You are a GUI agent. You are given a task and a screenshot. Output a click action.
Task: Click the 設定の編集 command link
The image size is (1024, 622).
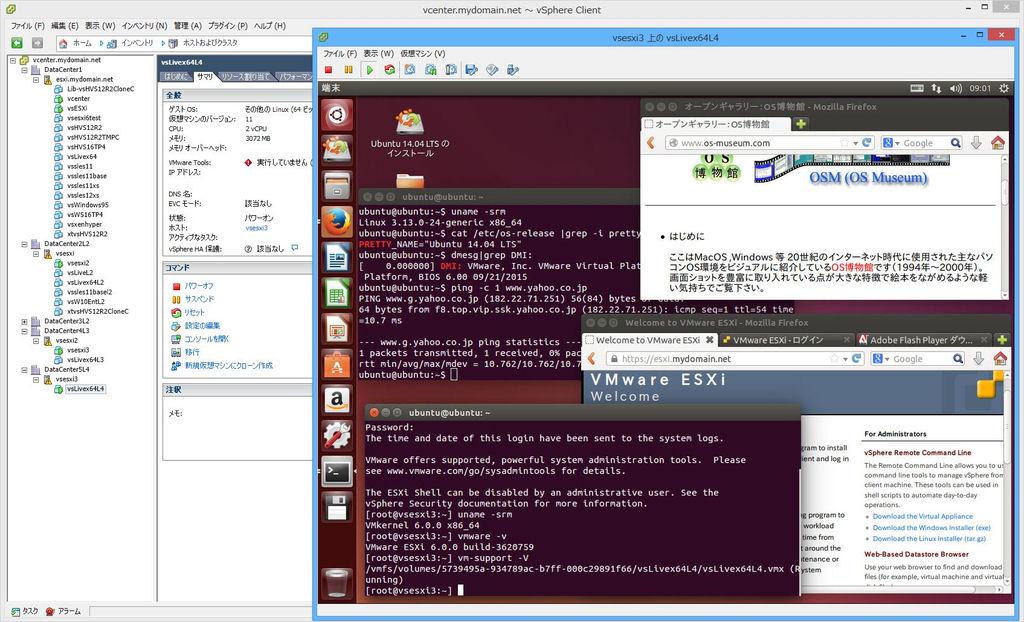click(202, 325)
